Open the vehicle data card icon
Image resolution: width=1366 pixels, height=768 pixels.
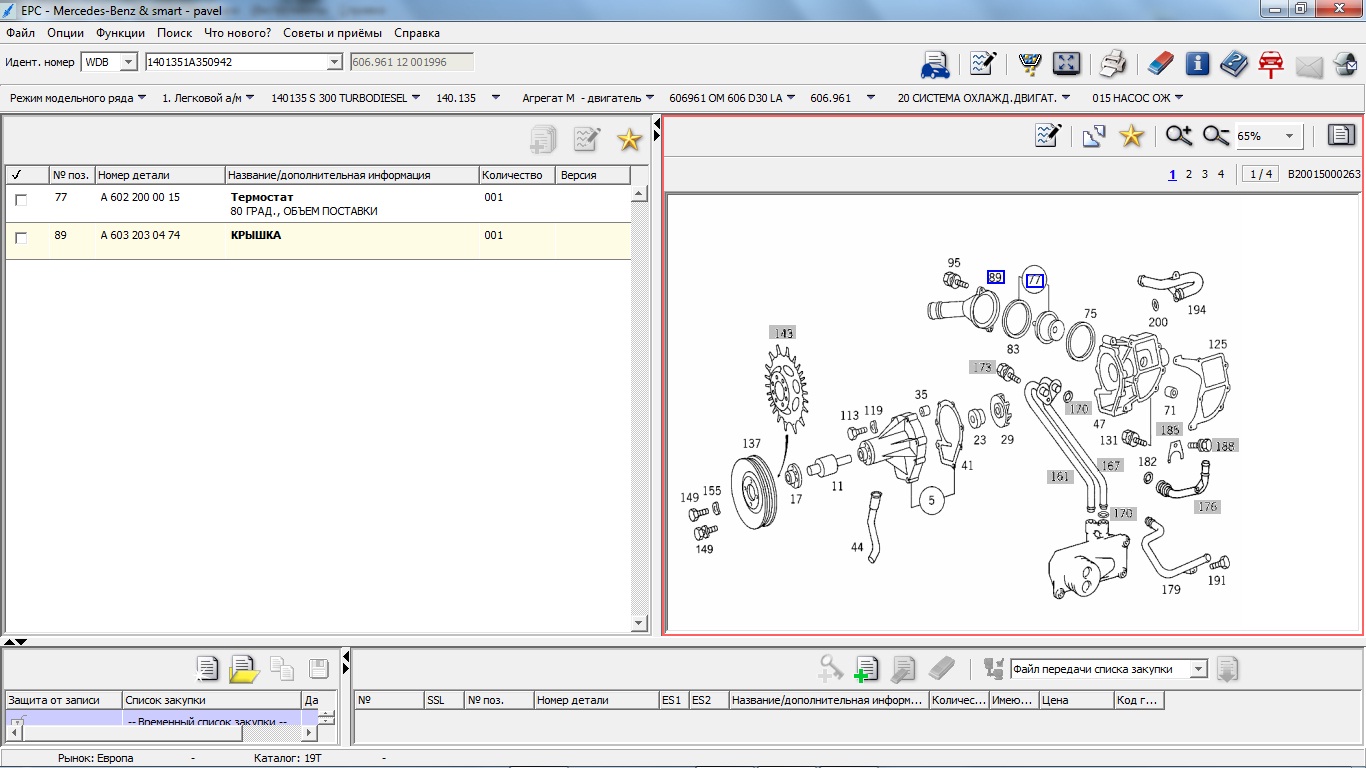tap(935, 64)
